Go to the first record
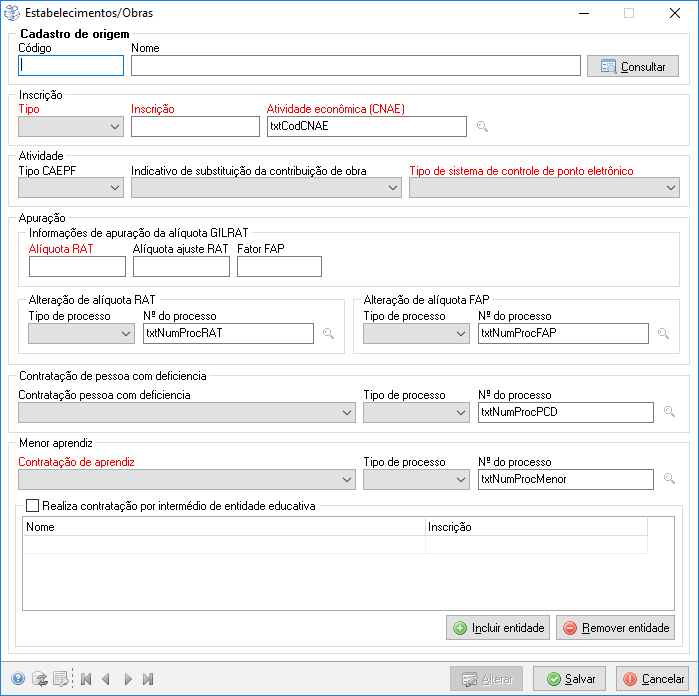This screenshot has height=696, width=699. [86, 679]
